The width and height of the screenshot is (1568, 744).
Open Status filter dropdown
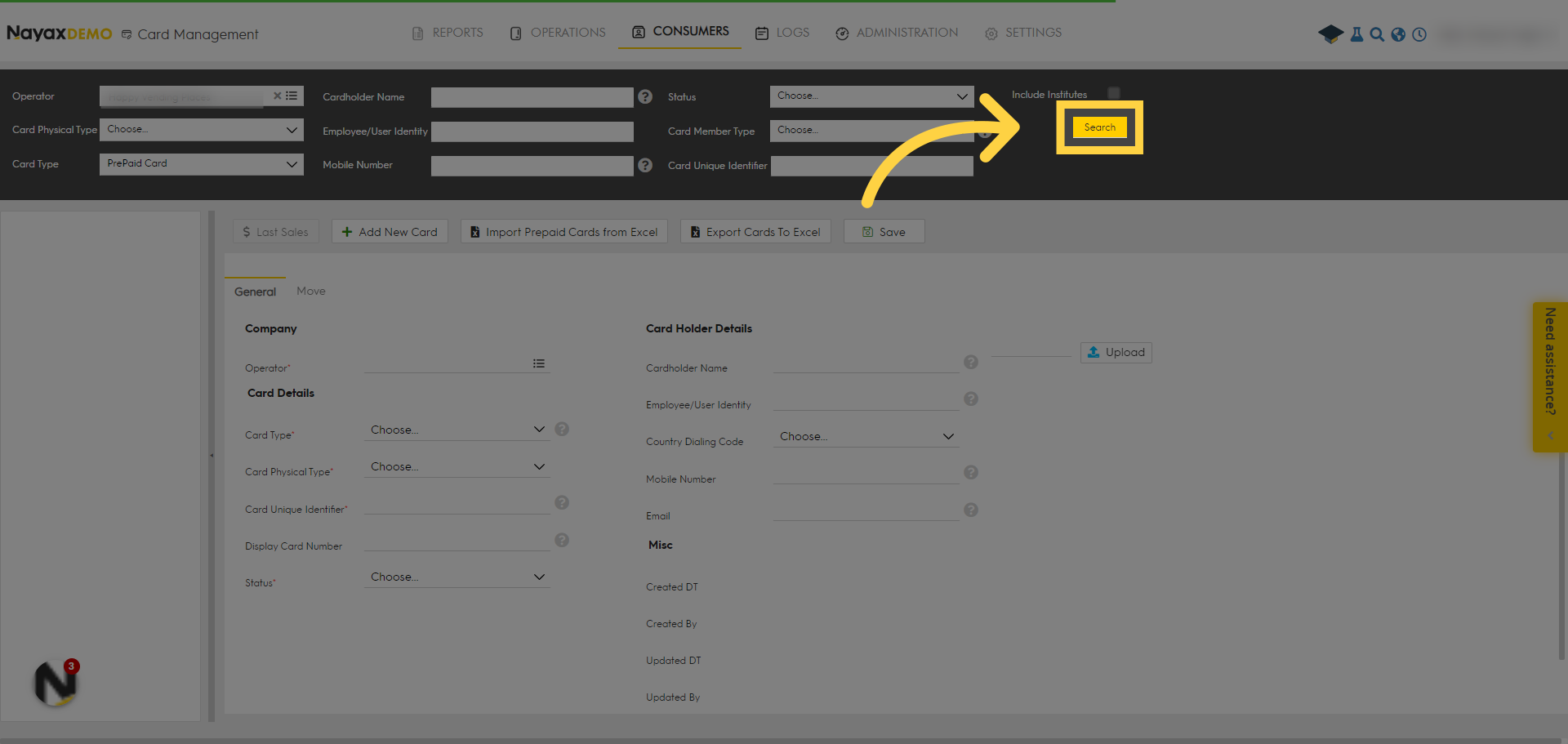coord(871,96)
